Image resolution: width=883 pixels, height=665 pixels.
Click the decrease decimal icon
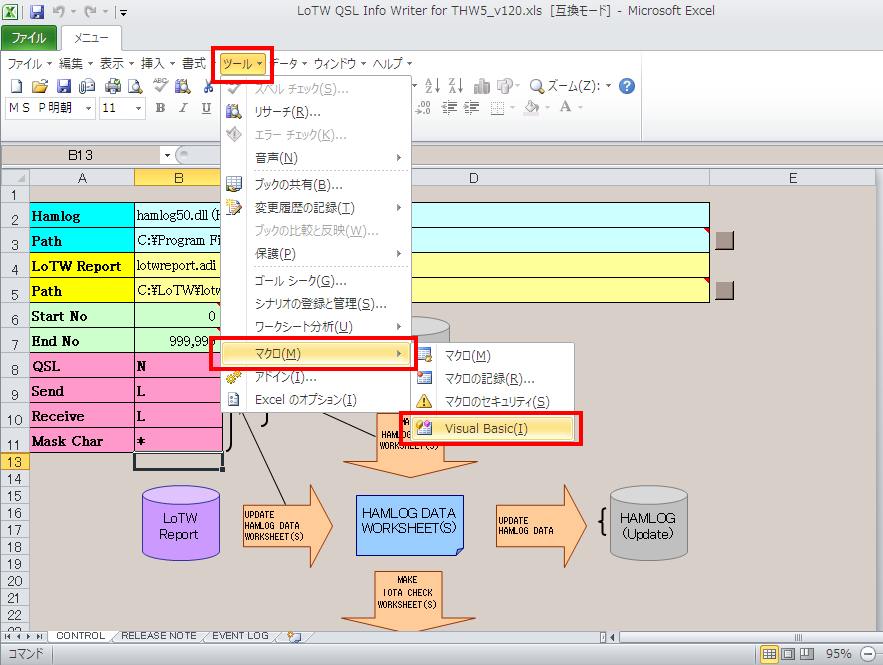tap(423, 108)
